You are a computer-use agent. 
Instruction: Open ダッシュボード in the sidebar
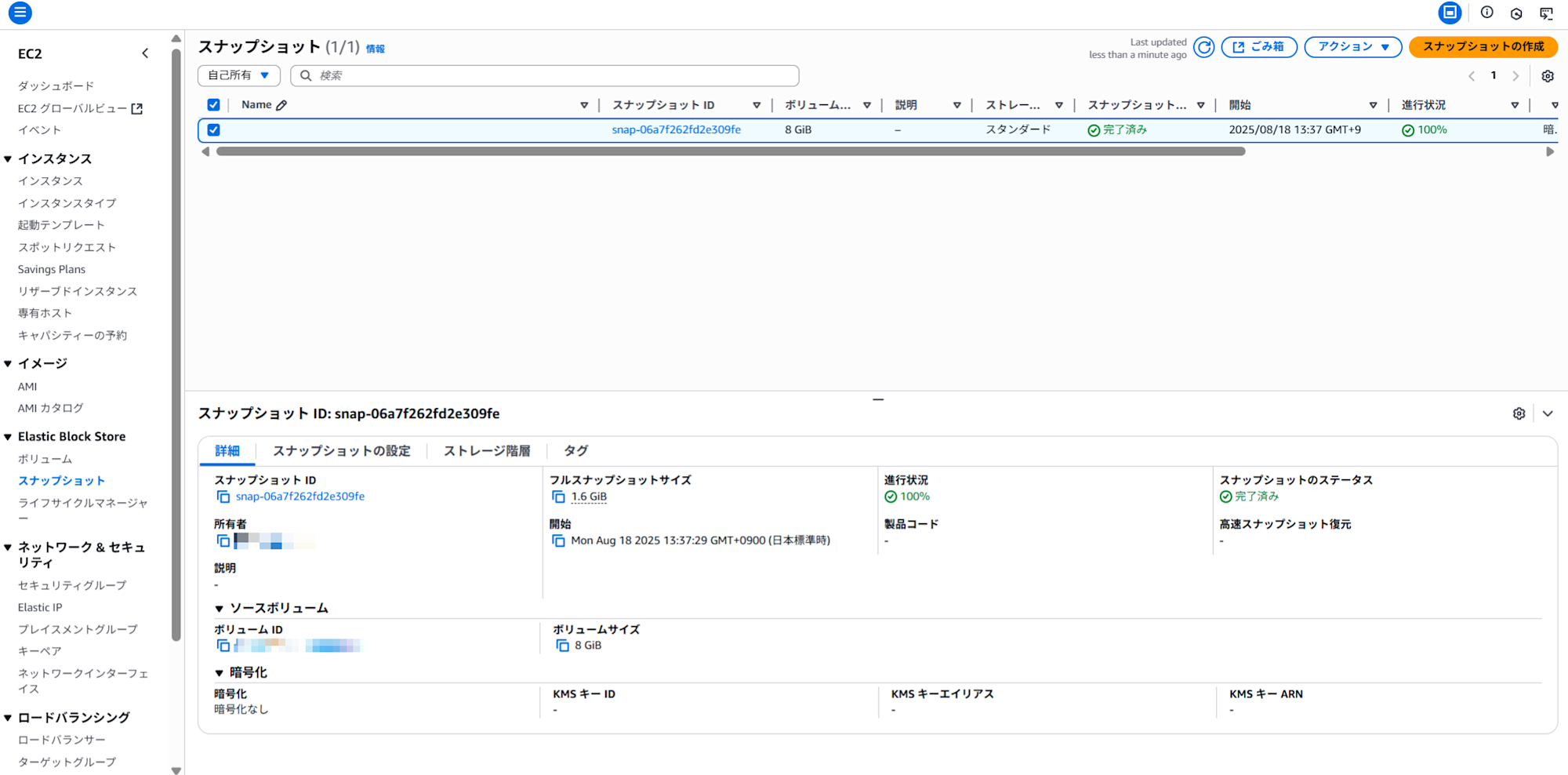pyautogui.click(x=56, y=86)
